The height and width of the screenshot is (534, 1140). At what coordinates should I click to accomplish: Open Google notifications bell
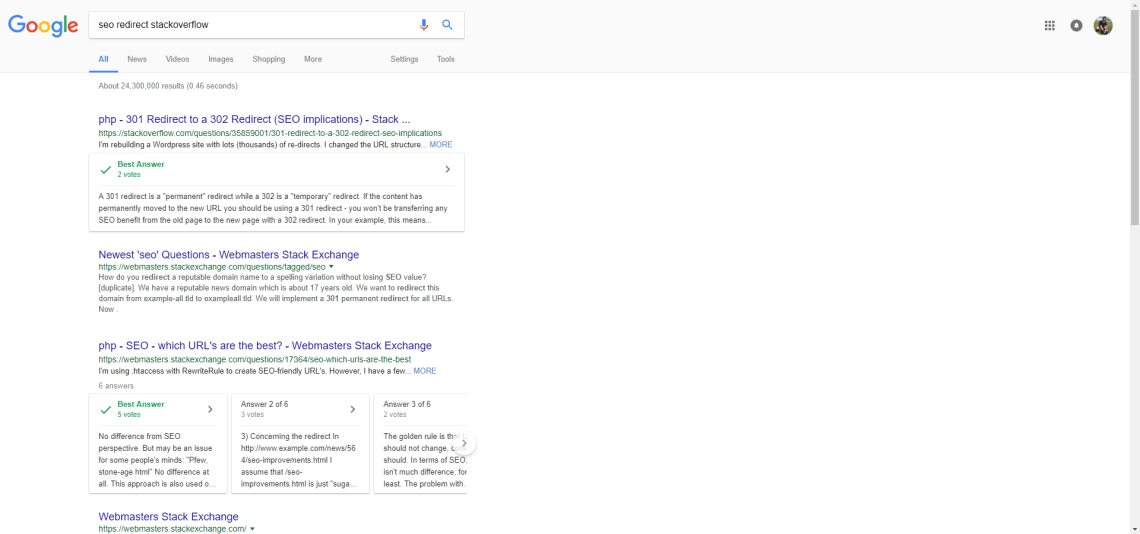tap(1076, 25)
